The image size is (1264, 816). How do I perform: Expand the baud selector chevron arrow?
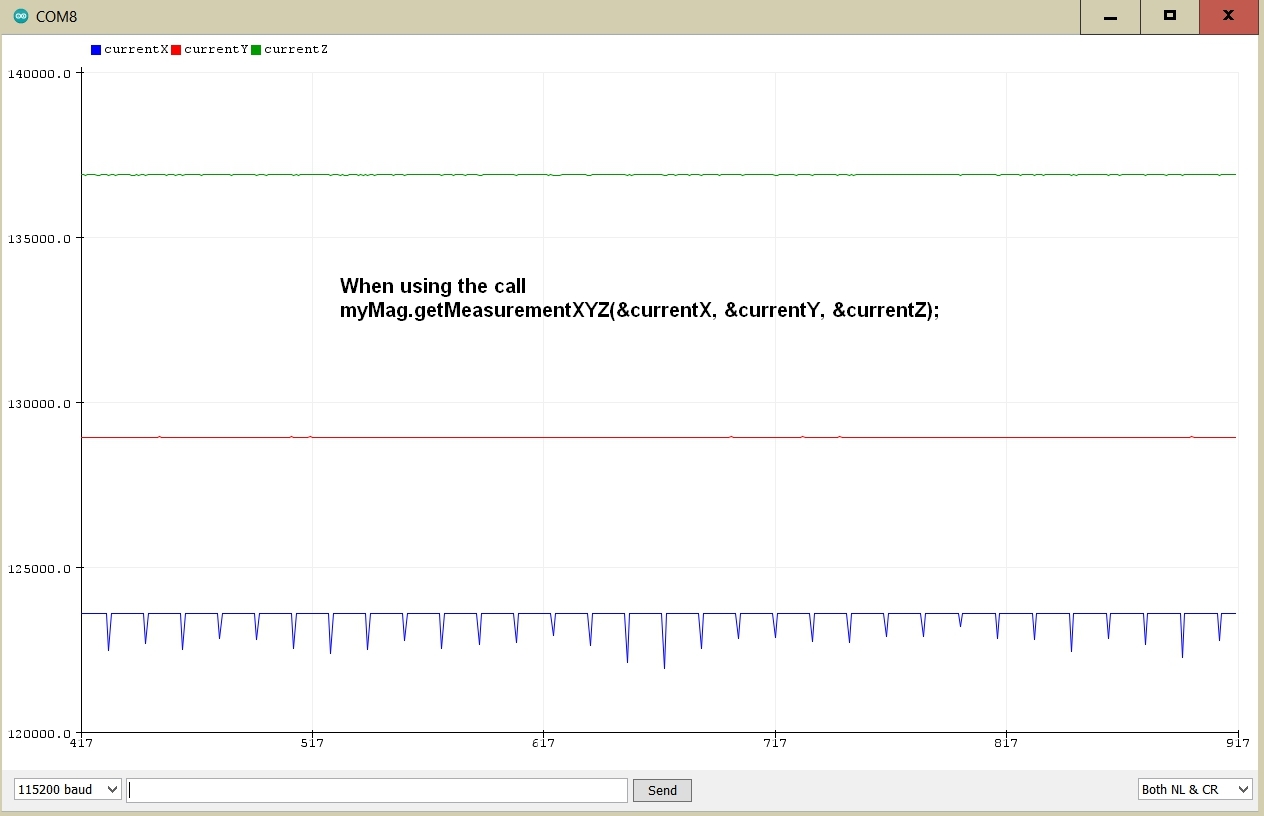tap(112, 789)
